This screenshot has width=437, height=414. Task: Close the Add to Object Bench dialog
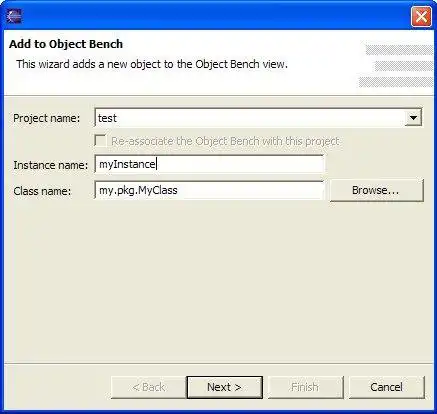point(421,16)
